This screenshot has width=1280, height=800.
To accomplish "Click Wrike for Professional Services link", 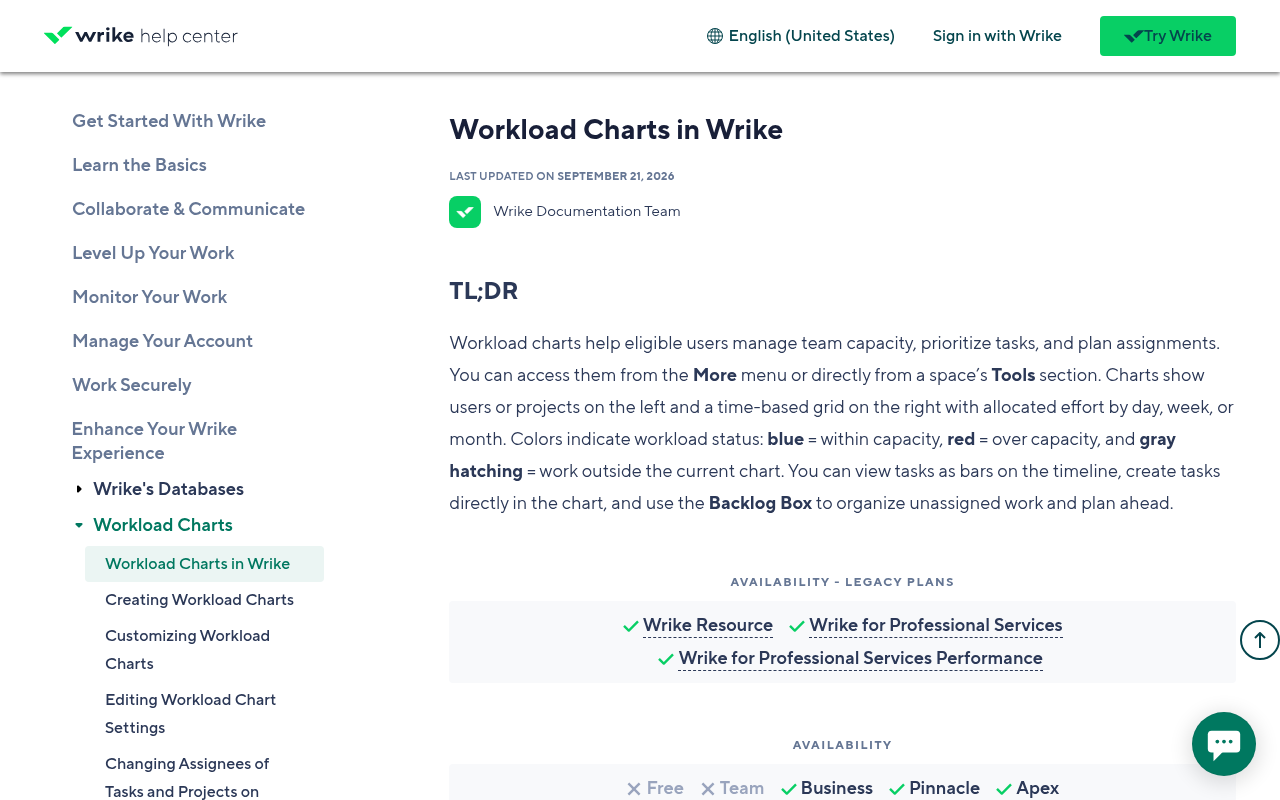I will click(x=936, y=625).
